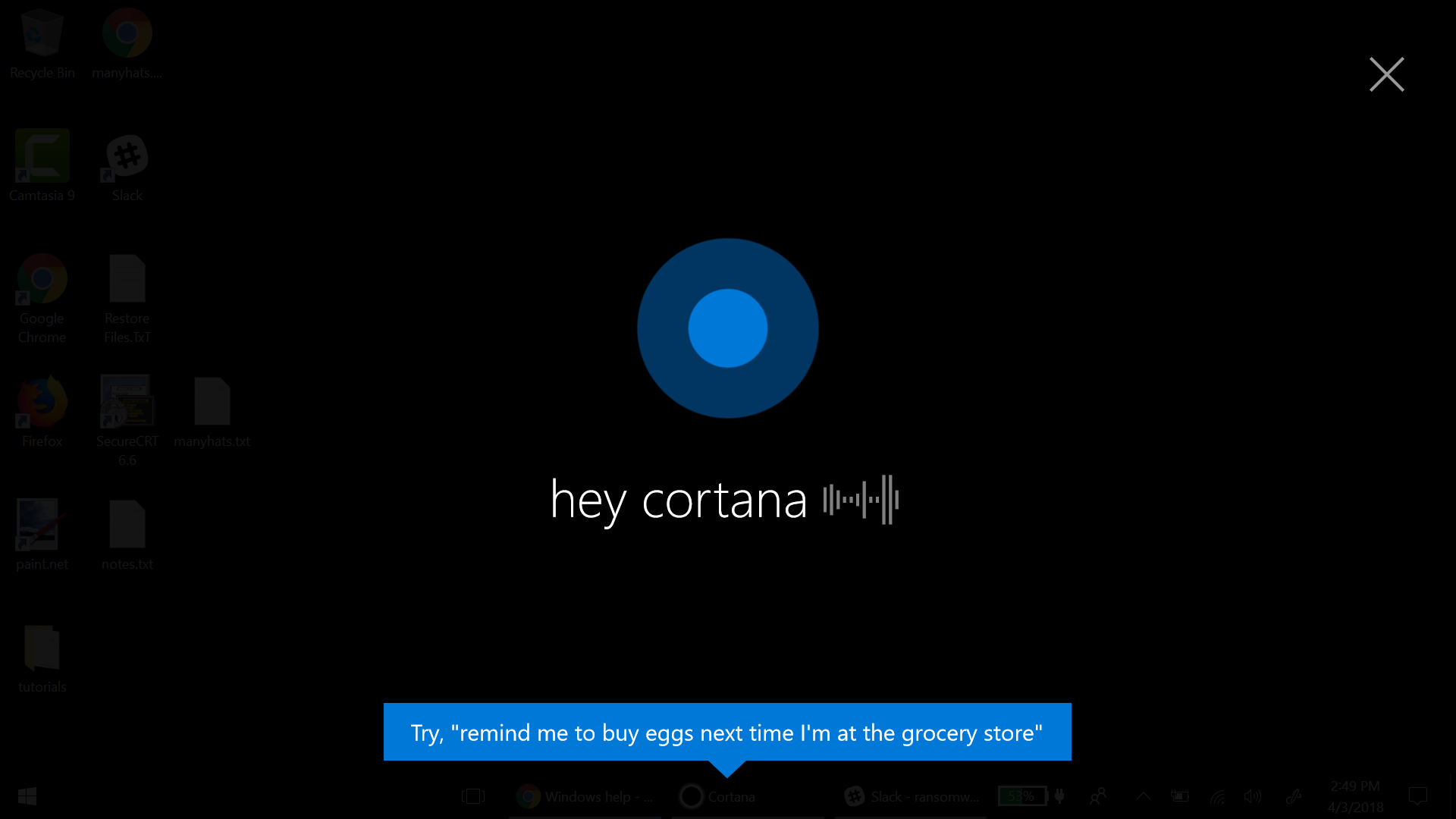The width and height of the screenshot is (1456, 819).
Task: Toggle speaker/volume icon
Action: (1253, 796)
